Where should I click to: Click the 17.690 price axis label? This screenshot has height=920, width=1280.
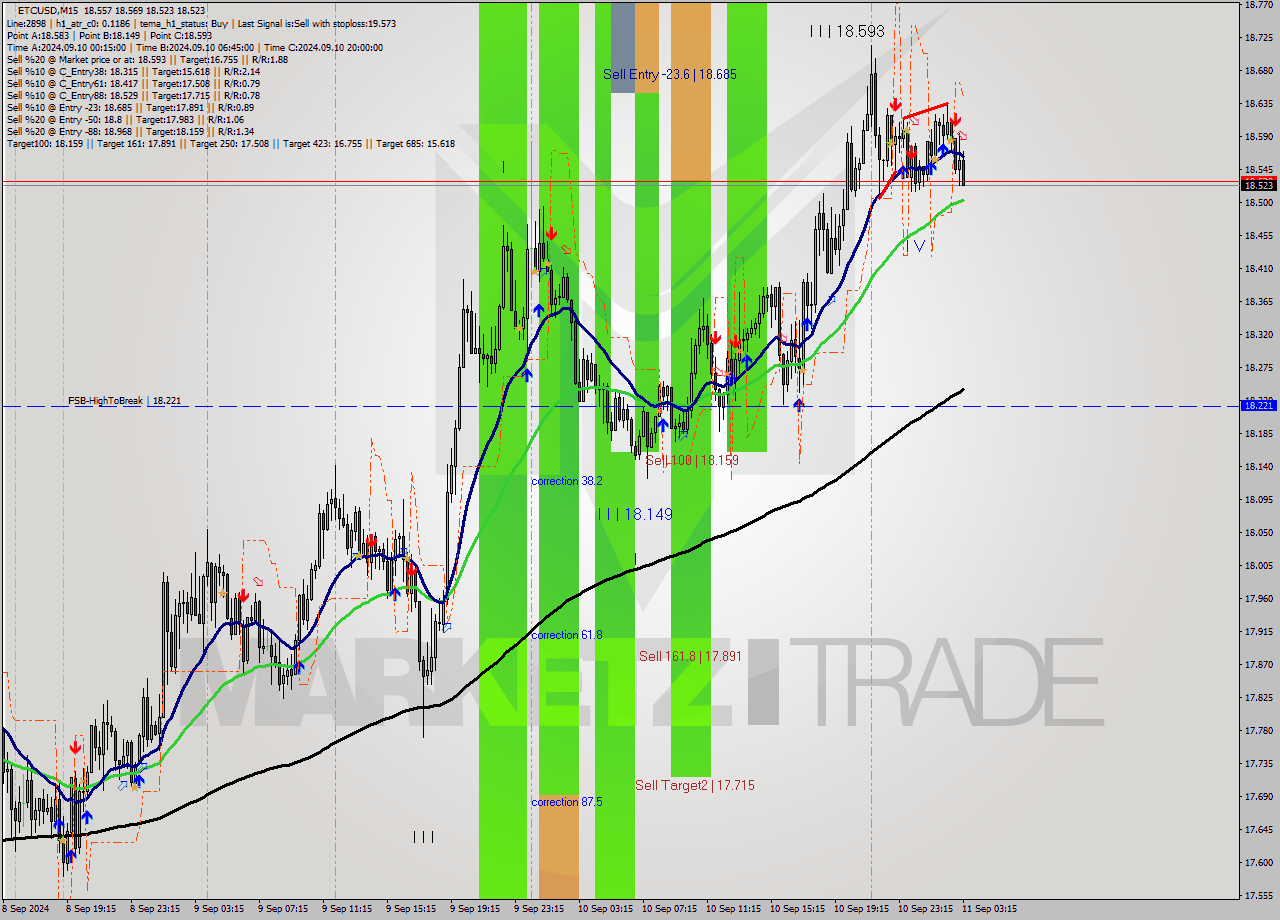point(1258,797)
